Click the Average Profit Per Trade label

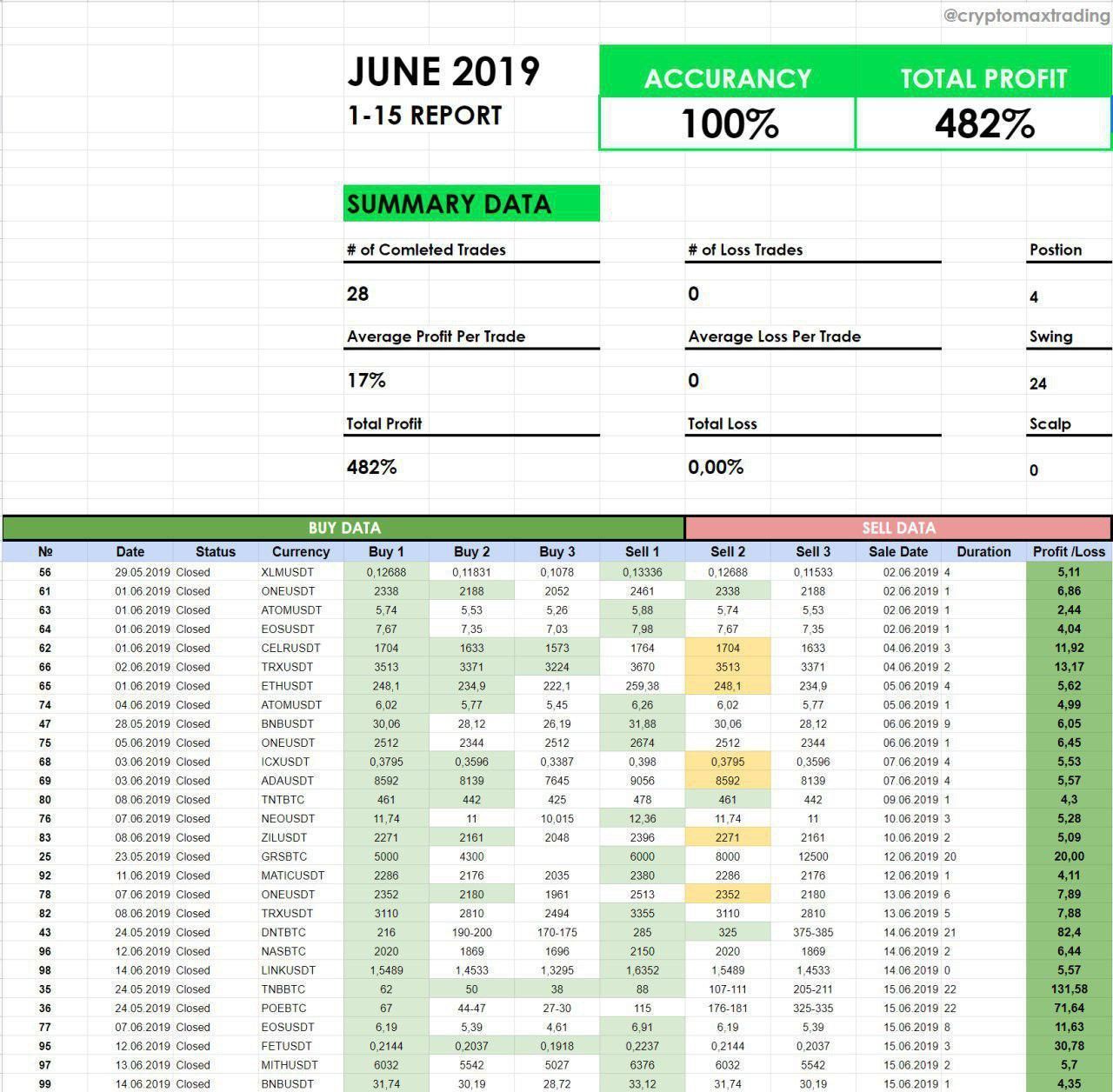click(436, 336)
